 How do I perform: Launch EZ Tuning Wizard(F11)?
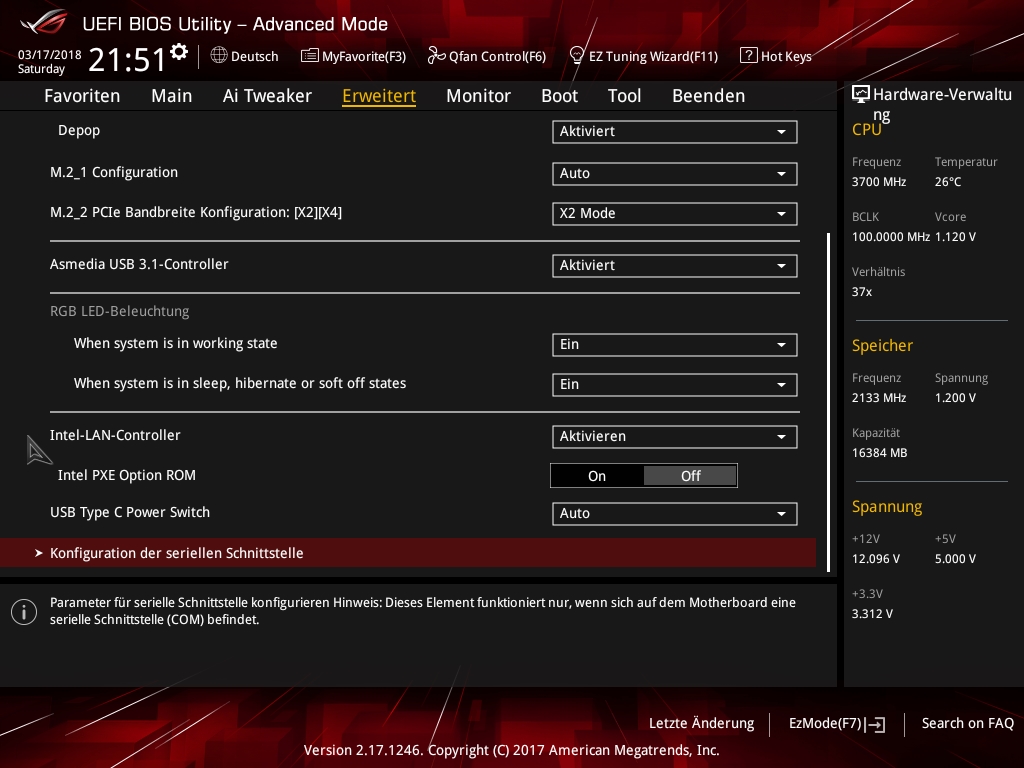[x=644, y=56]
